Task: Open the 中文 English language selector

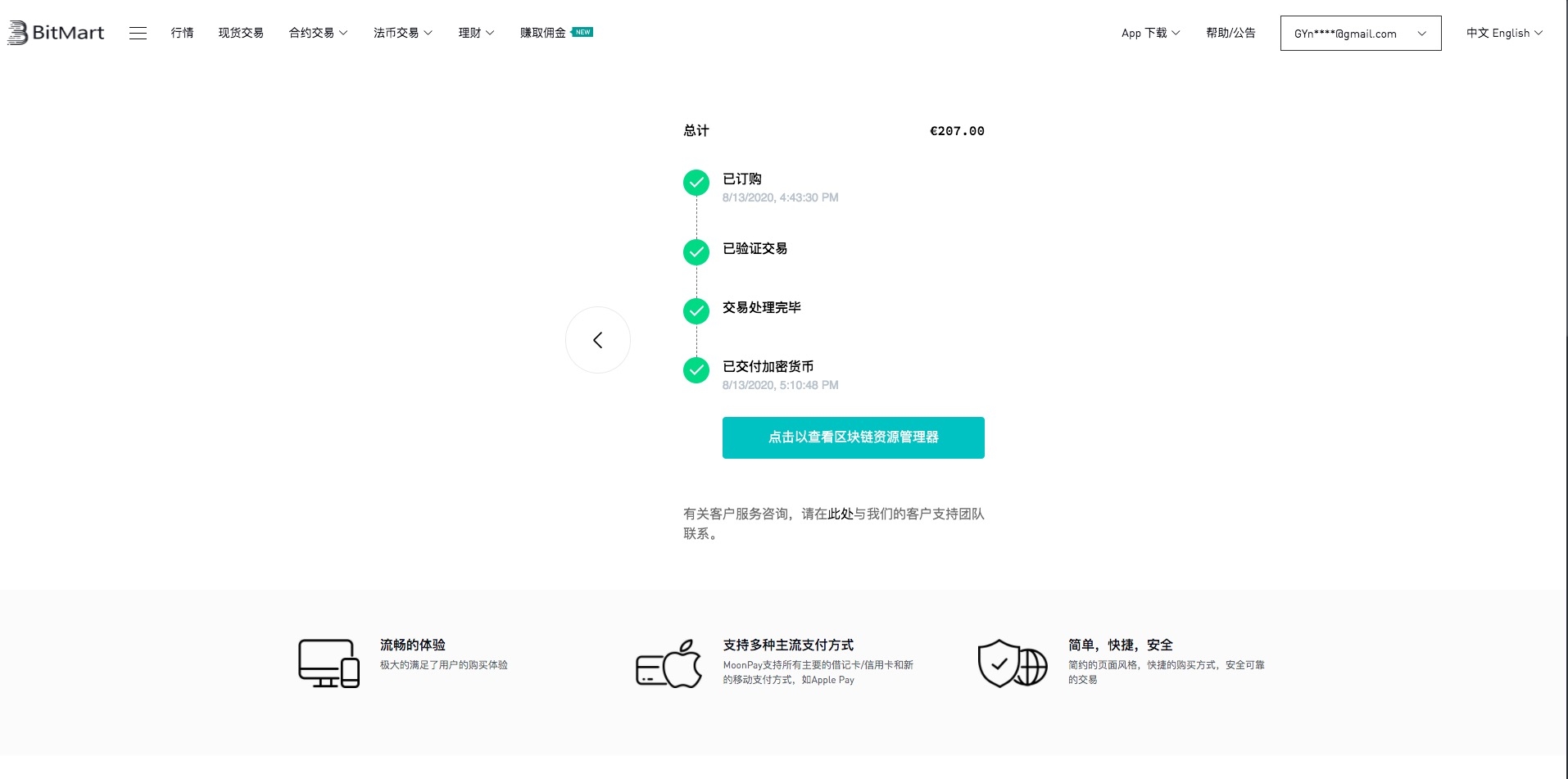Action: (1504, 33)
